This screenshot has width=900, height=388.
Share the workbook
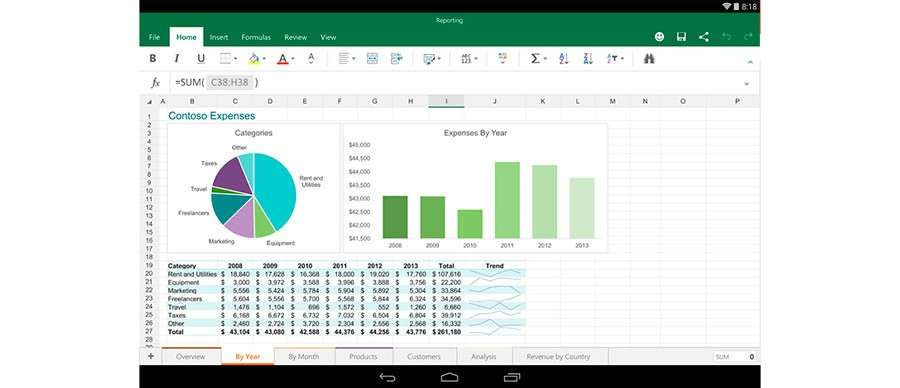704,37
